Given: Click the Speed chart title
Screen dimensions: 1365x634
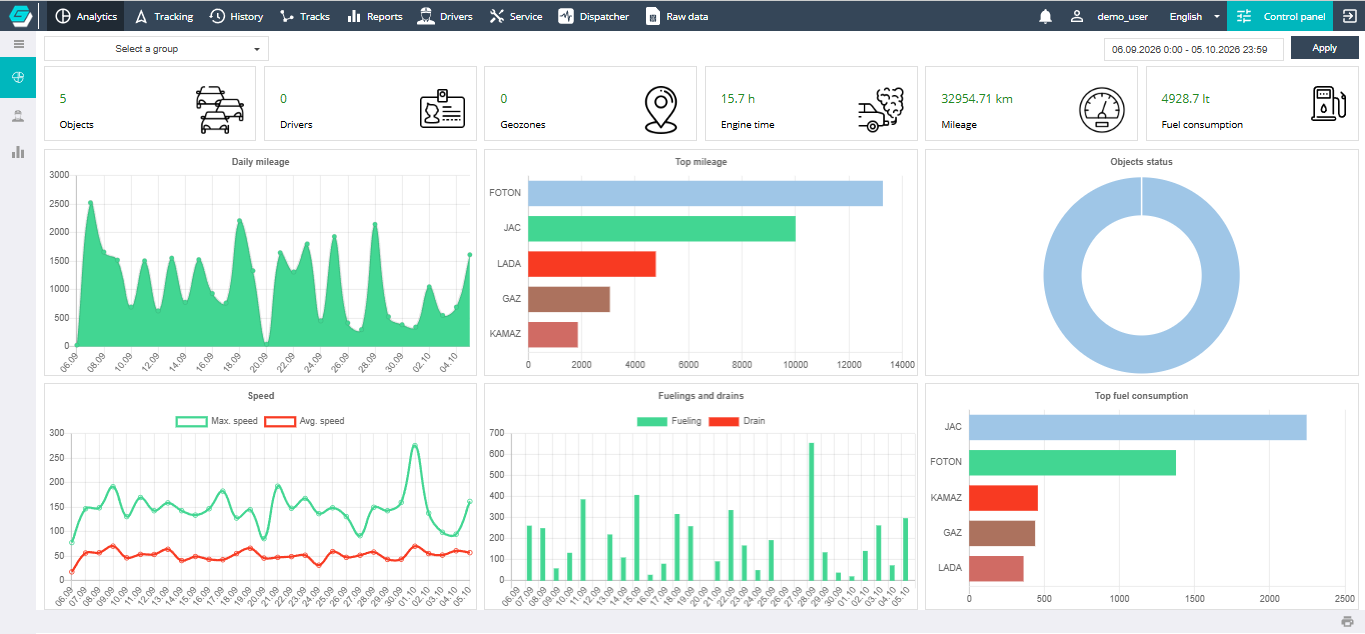Looking at the screenshot, I should coord(261,396).
